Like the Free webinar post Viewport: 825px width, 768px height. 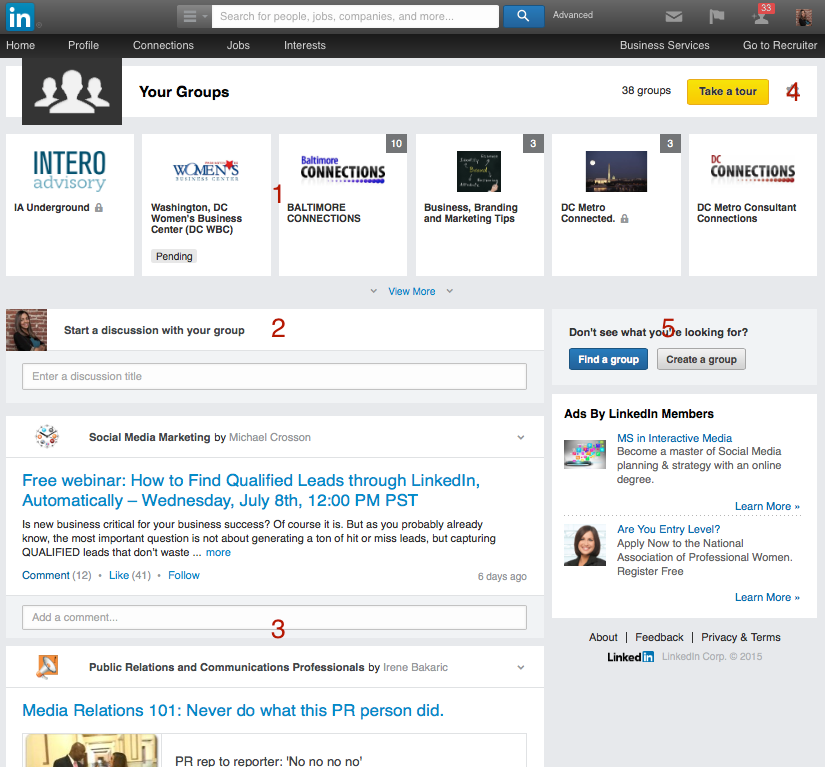tap(119, 575)
